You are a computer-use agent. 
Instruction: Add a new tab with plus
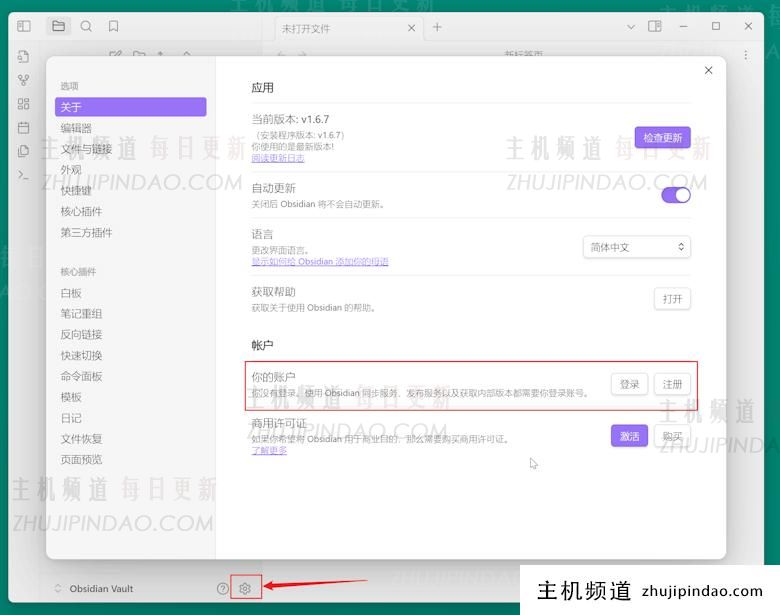437,27
